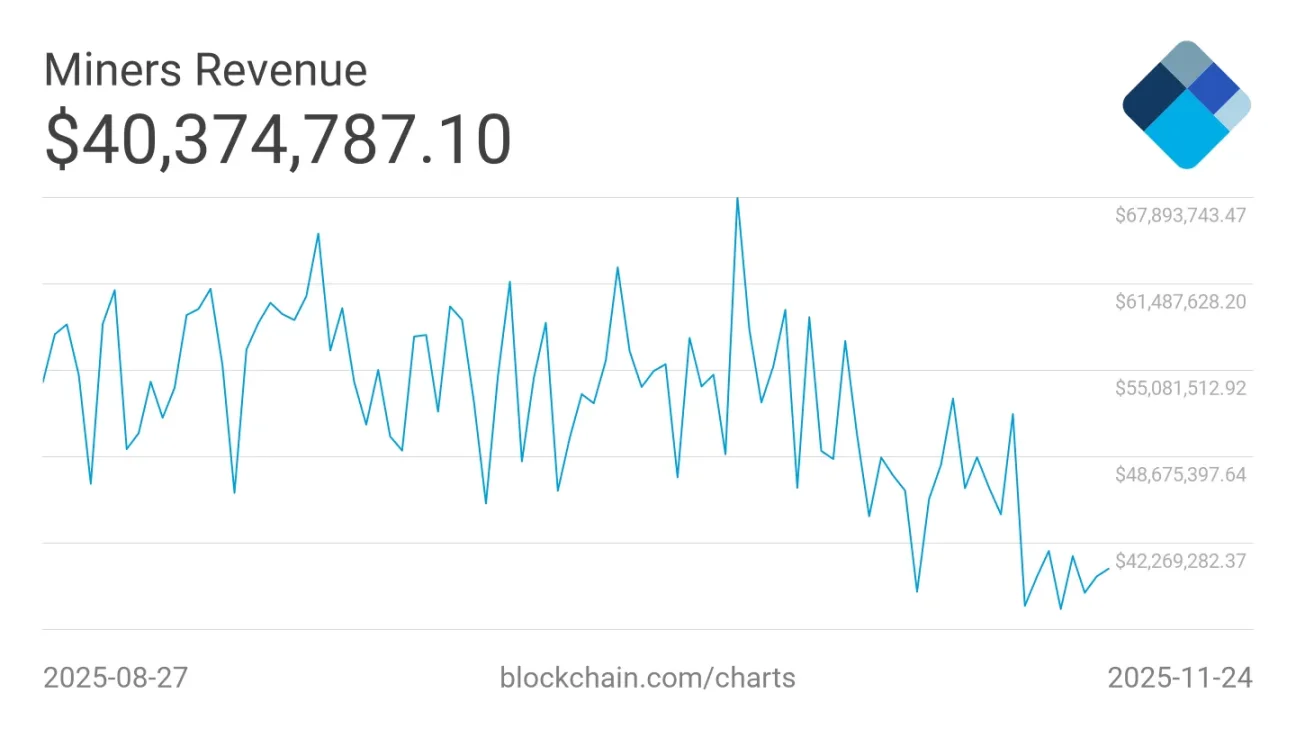Click the $40,374,787.10 revenue value
The width and height of the screenshot is (1296, 729).
(x=277, y=139)
